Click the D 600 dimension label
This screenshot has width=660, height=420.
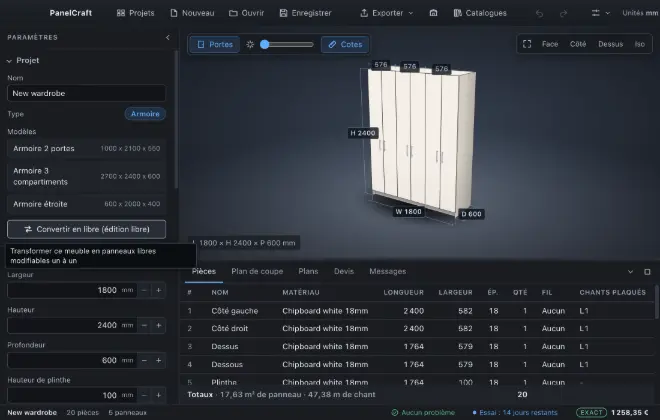click(471, 214)
